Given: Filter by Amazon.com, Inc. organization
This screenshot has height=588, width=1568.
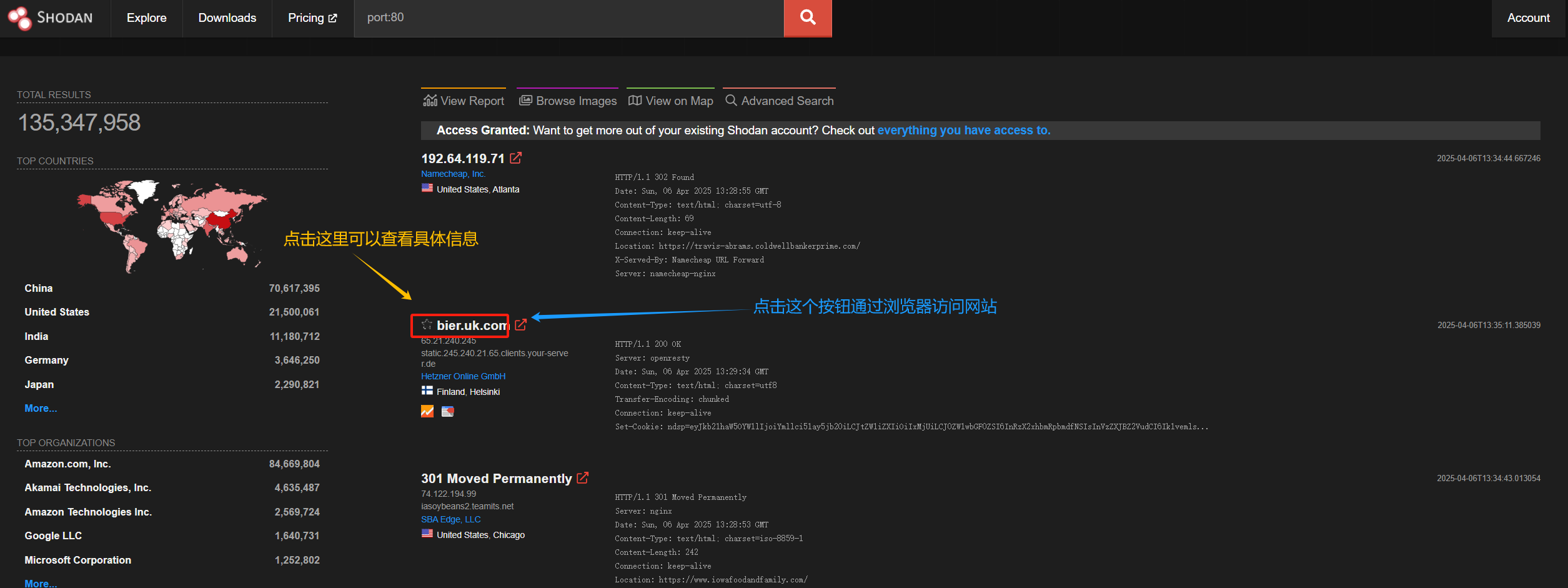Looking at the screenshot, I should tap(67, 464).
